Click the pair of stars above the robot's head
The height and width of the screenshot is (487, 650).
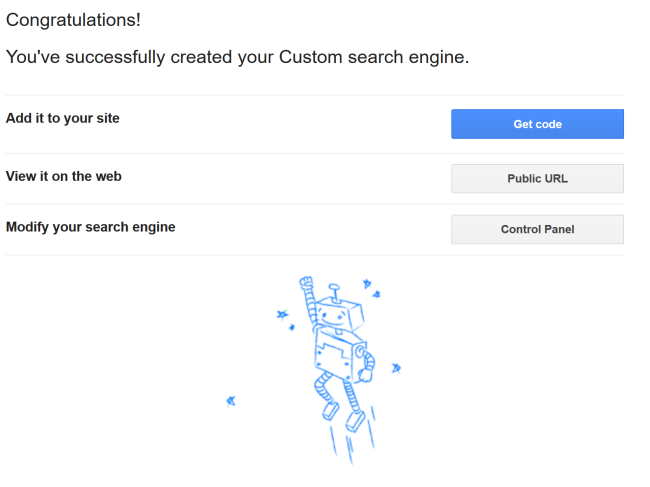371,288
